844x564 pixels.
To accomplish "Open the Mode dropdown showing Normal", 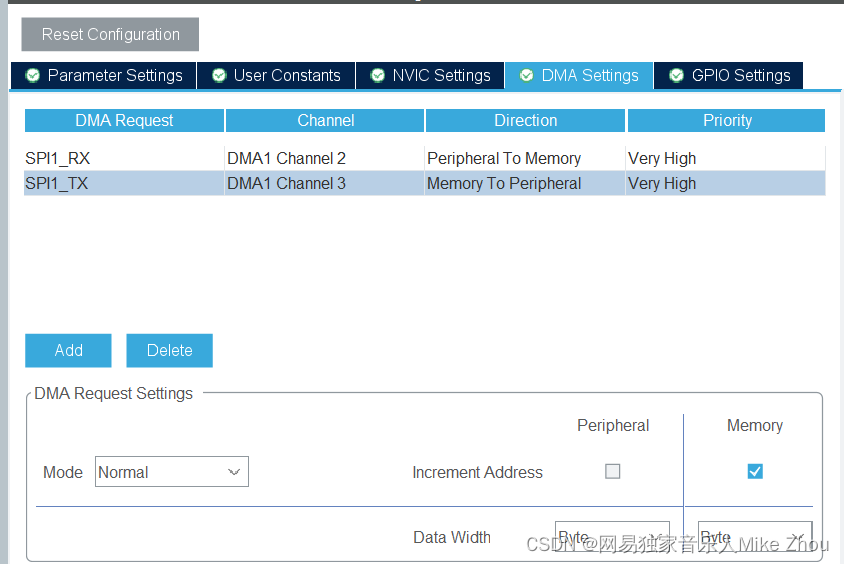I will pos(172,472).
